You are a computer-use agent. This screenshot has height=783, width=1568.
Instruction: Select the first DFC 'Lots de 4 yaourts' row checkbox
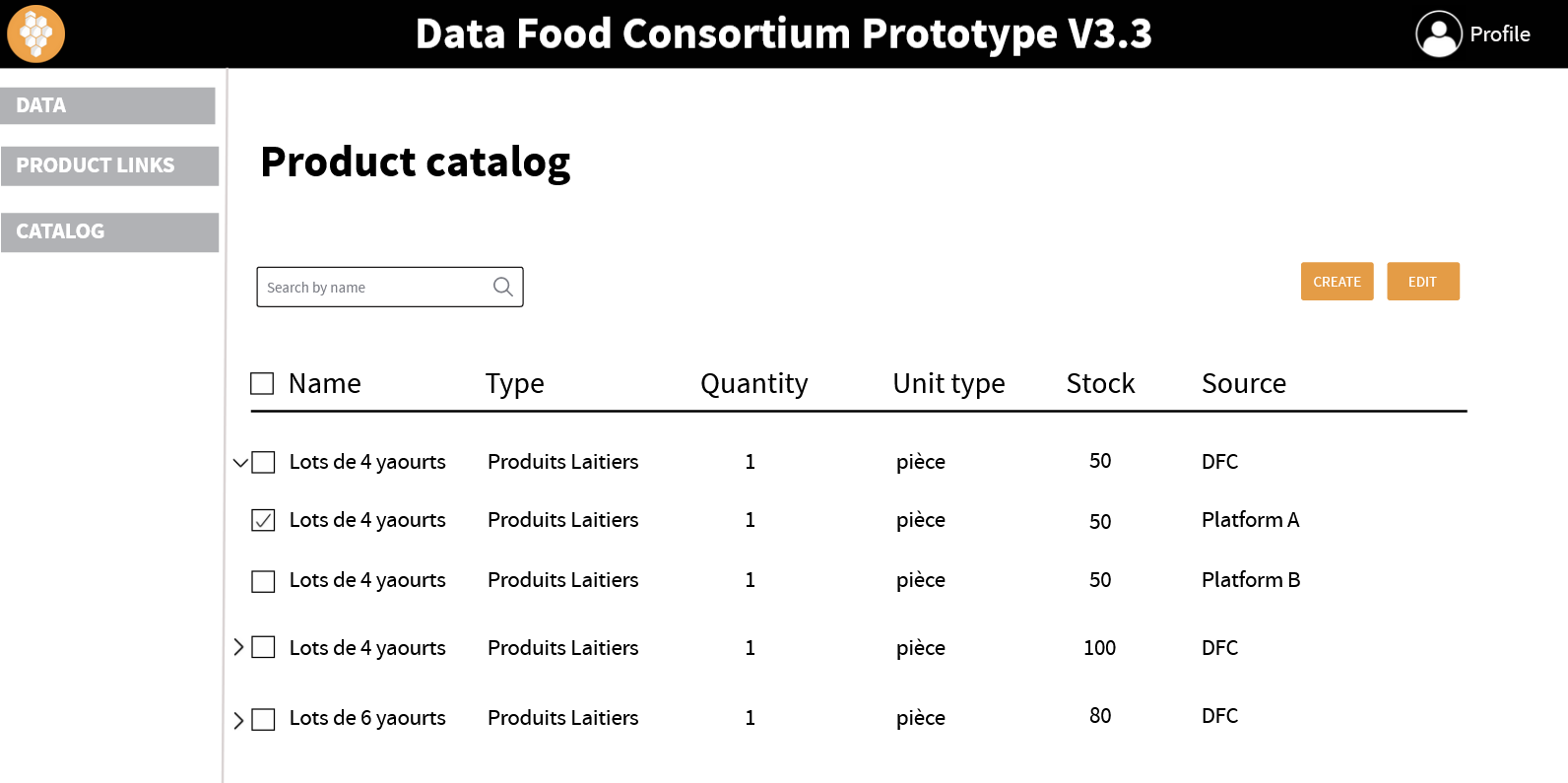point(262,461)
